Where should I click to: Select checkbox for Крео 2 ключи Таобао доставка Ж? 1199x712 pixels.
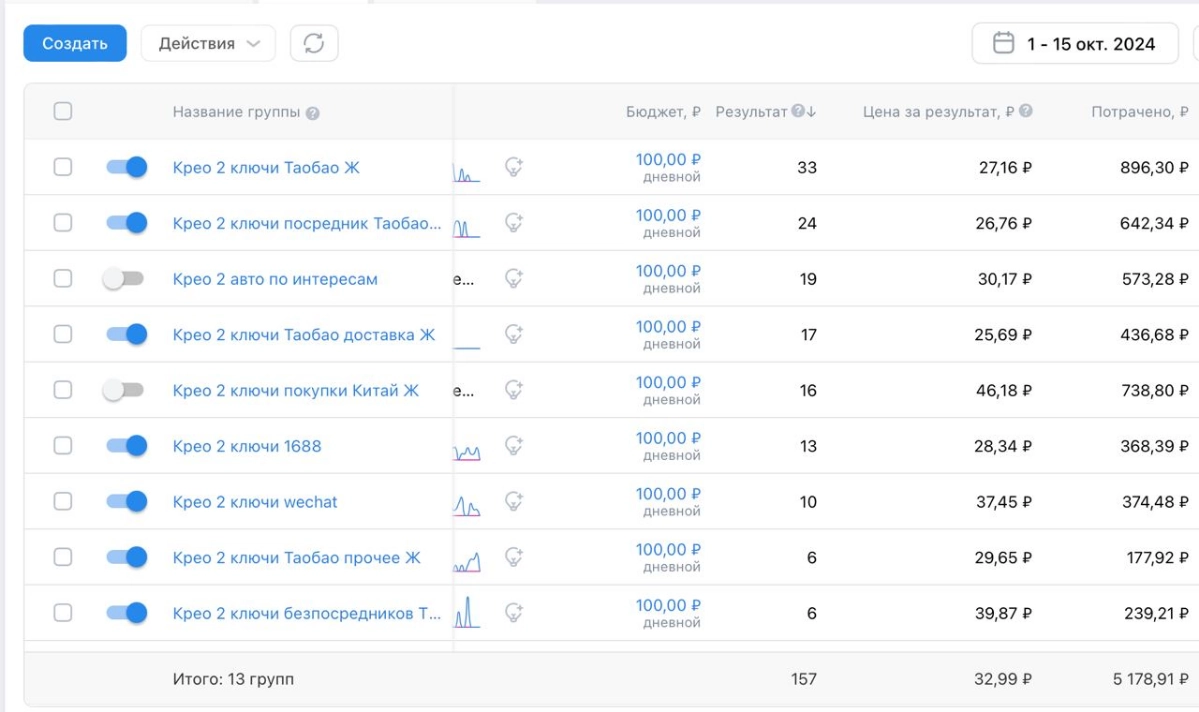(x=63, y=334)
